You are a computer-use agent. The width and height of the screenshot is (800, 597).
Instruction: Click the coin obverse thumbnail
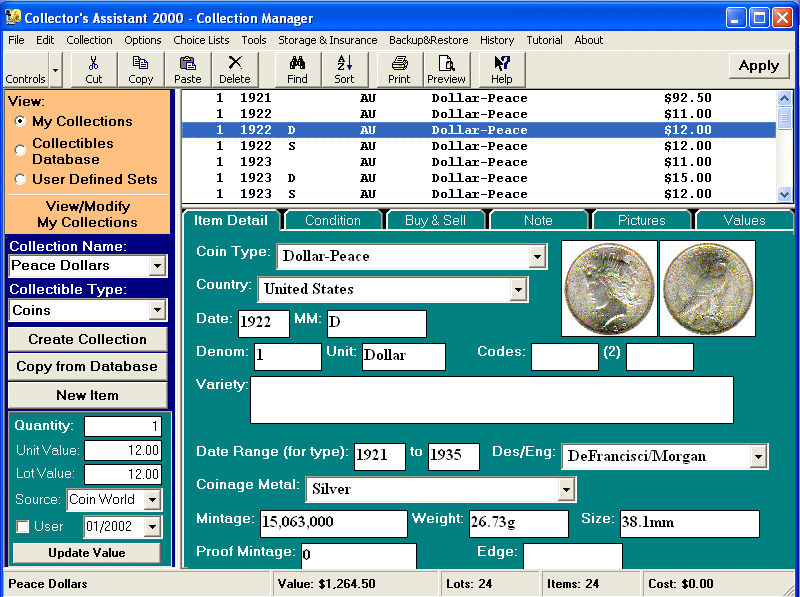pyautogui.click(x=610, y=289)
